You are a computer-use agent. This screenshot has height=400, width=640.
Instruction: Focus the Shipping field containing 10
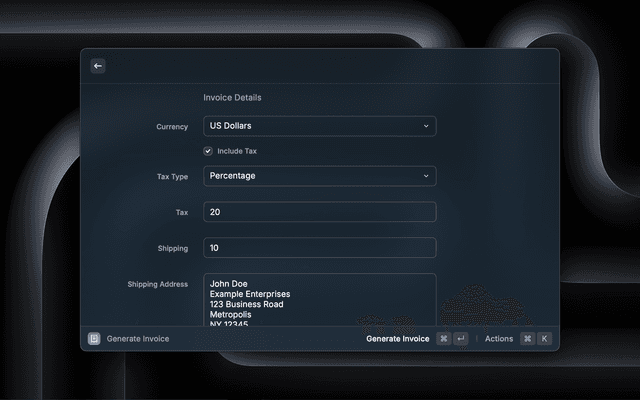(x=319, y=248)
